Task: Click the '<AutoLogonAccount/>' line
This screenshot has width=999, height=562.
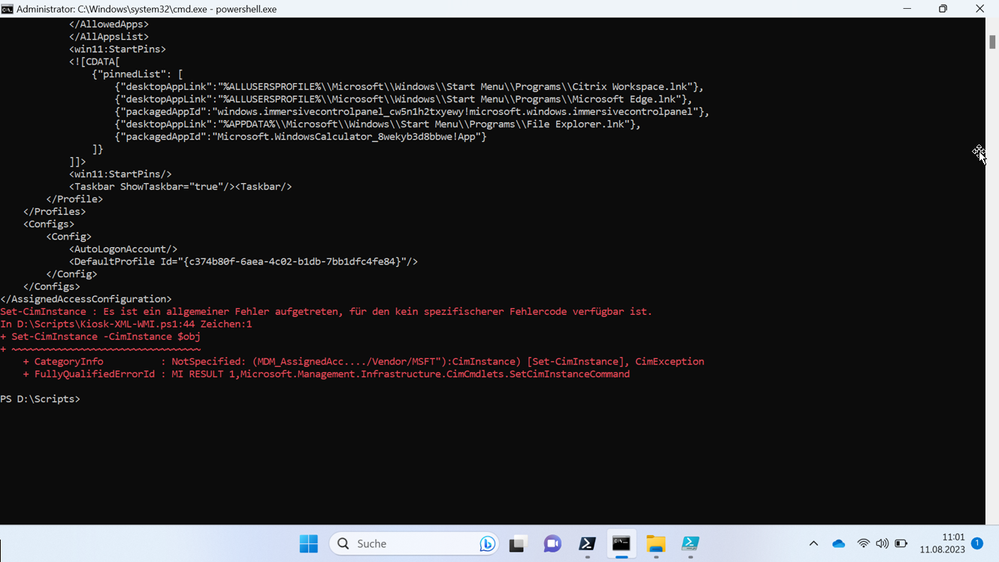Action: coord(123,249)
